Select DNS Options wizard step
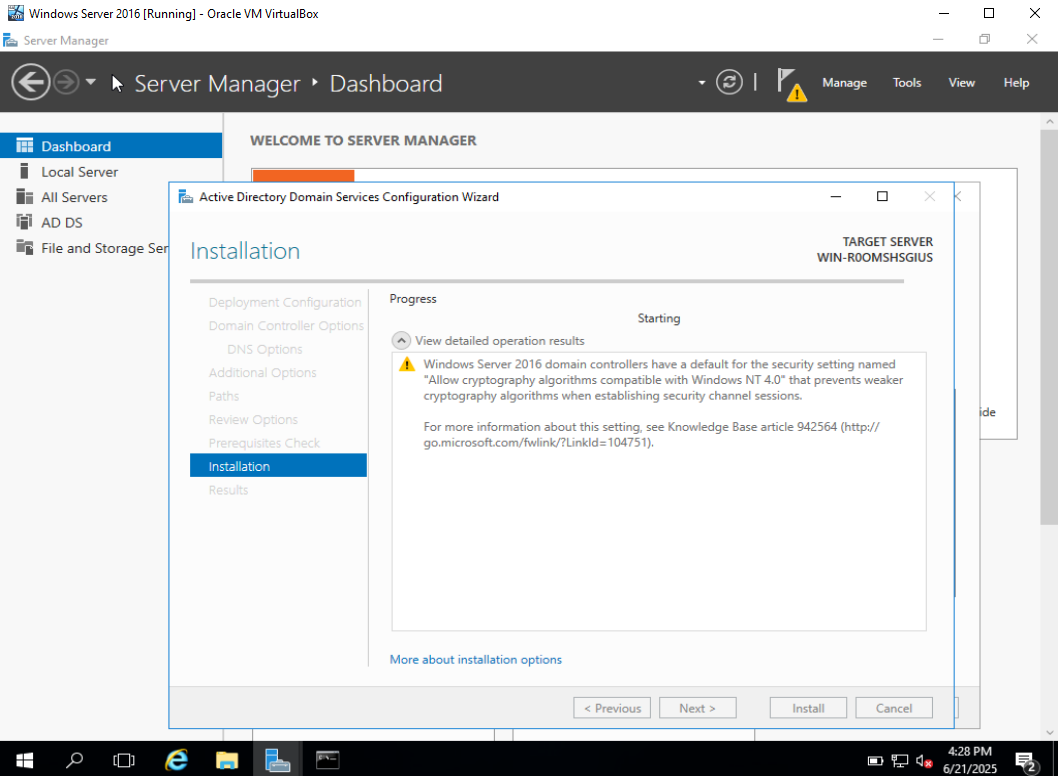 coord(264,349)
